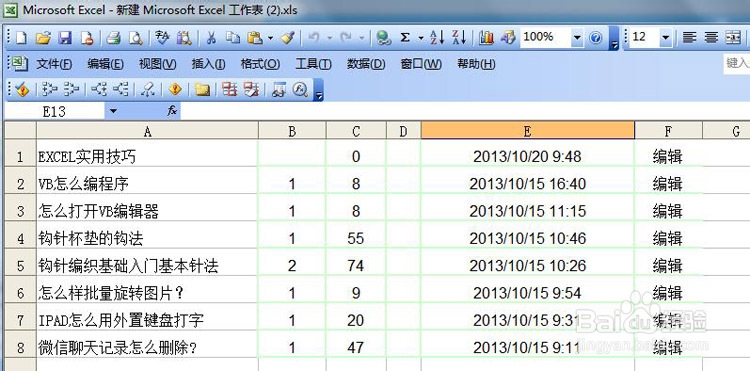Viewport: 750px width, 371px height.
Task: Click the Copy icon
Action: pos(233,38)
